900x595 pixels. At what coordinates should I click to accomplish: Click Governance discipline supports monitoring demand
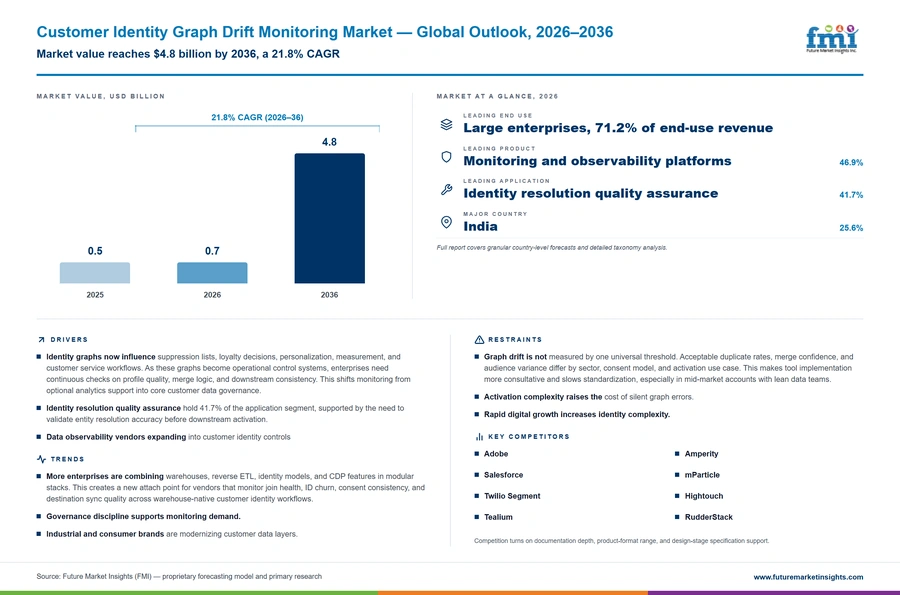(x=143, y=516)
